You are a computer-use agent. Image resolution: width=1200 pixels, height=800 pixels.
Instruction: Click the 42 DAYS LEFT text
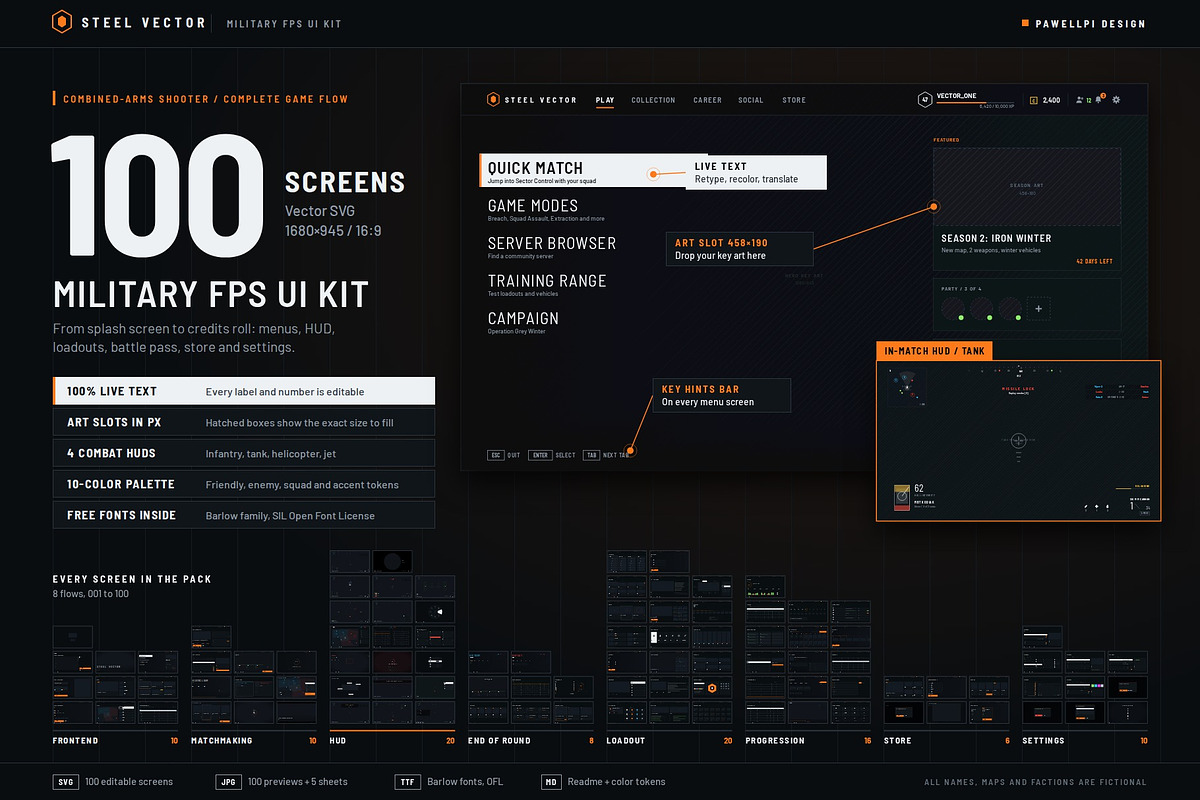click(1094, 261)
